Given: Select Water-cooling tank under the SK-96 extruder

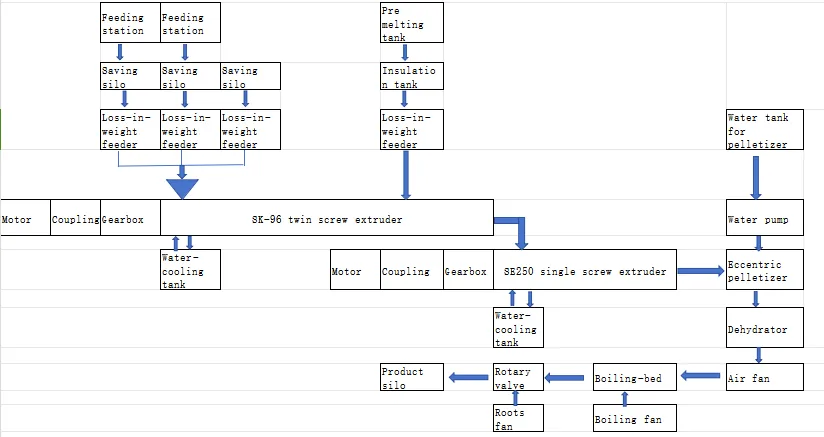Looking at the screenshot, I should (x=190, y=269).
